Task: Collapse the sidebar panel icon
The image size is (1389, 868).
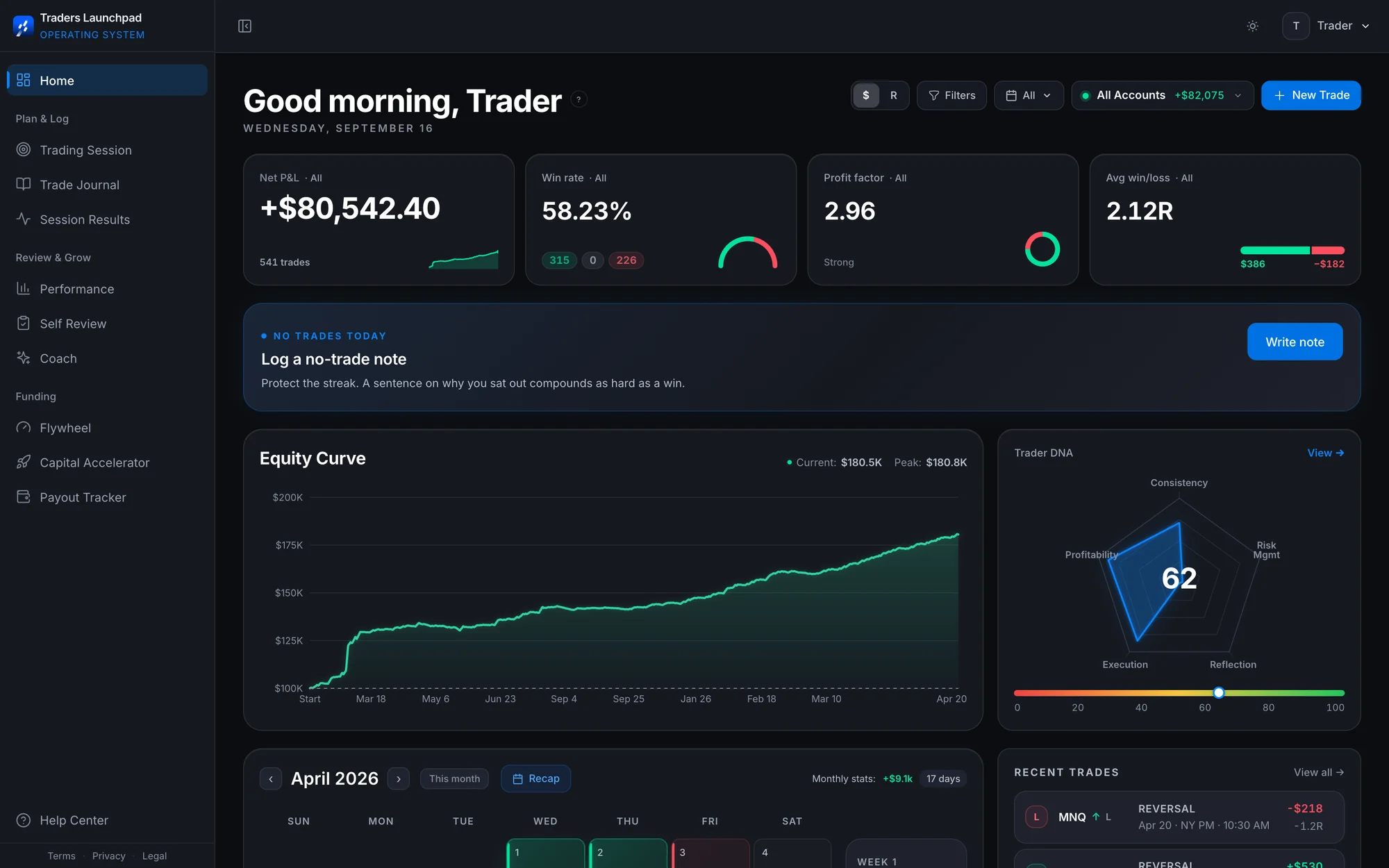Action: click(244, 26)
